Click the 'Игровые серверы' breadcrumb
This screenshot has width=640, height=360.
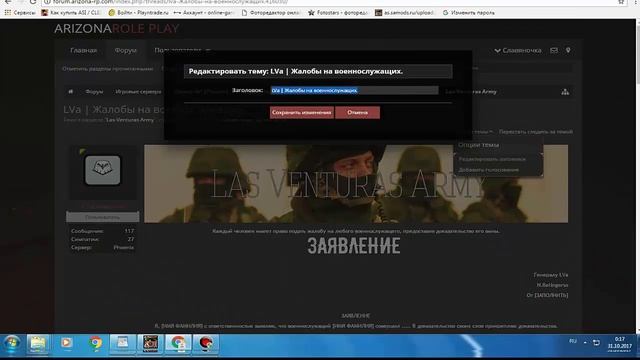138,91
